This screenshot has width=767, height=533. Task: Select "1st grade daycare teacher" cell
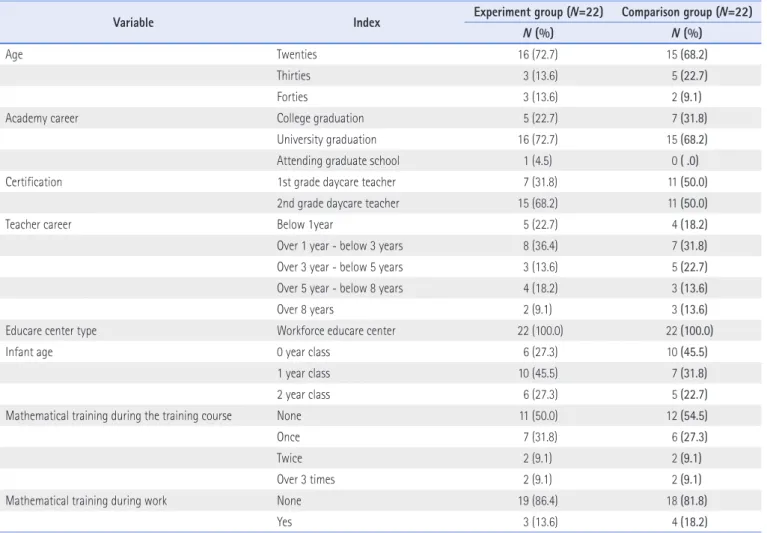(336, 182)
